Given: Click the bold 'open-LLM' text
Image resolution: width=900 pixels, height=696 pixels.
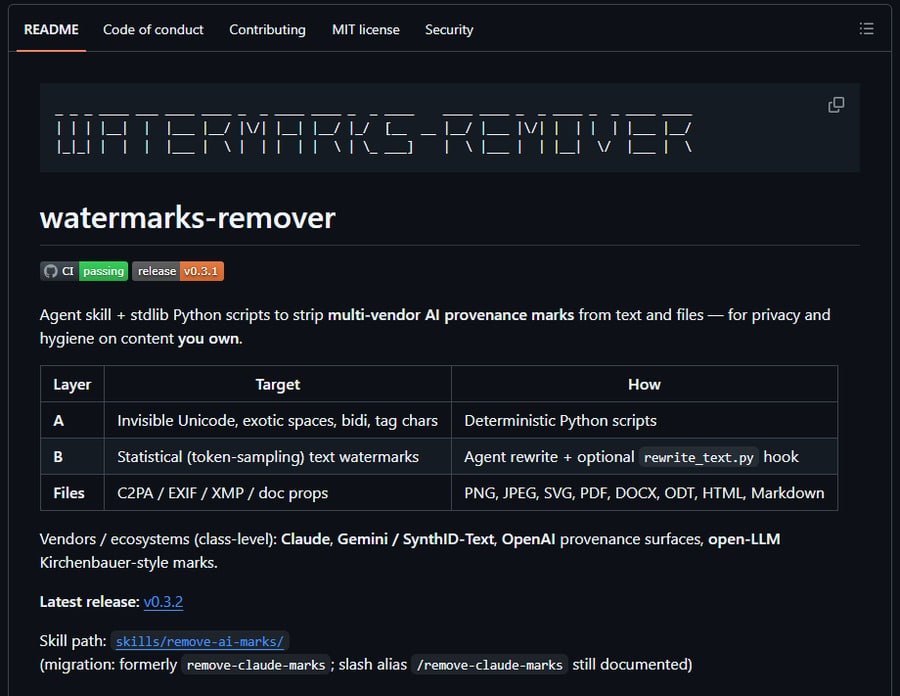Looking at the screenshot, I should coord(744,539).
